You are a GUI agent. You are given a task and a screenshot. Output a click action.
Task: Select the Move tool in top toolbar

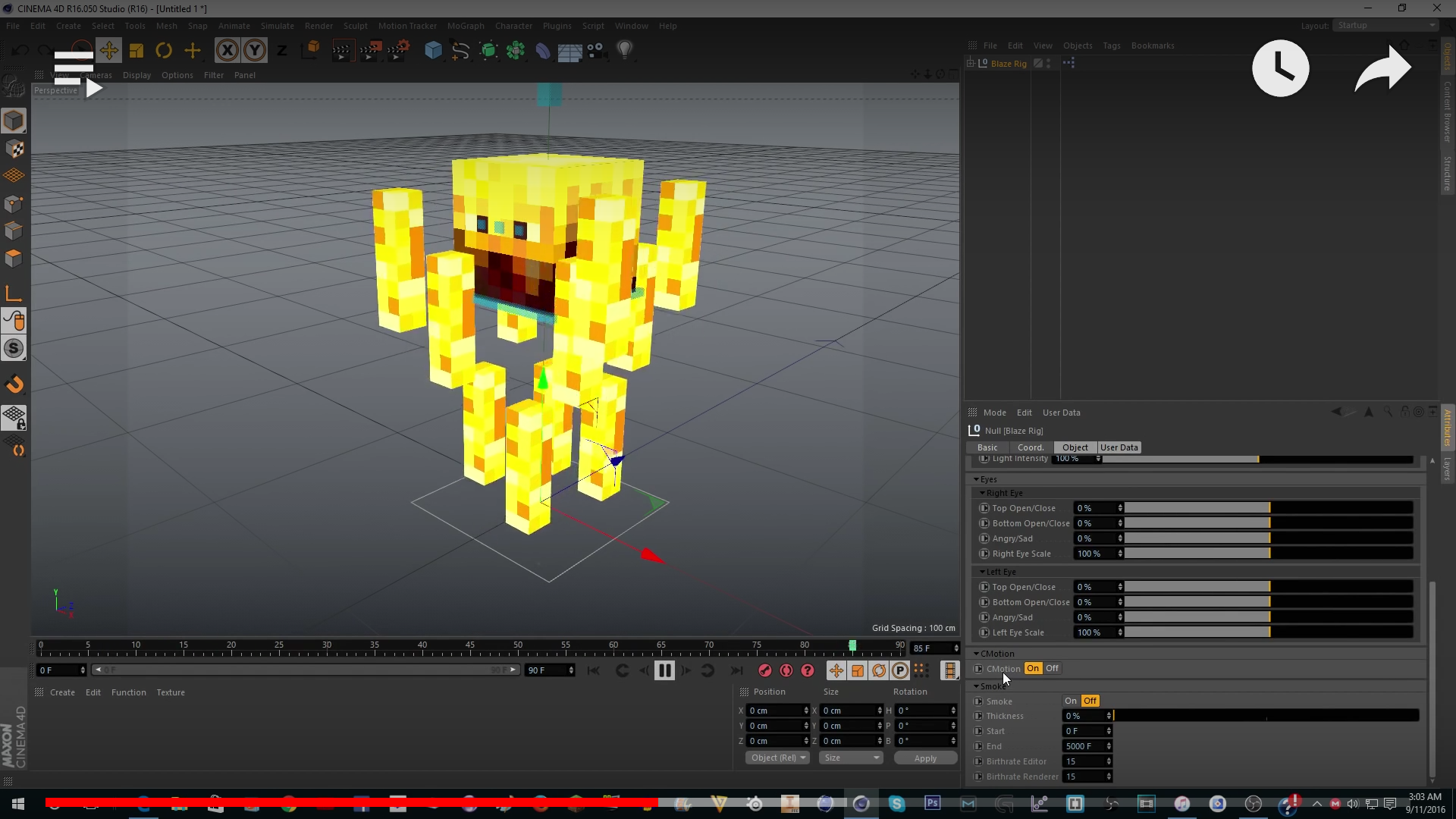coord(108,51)
